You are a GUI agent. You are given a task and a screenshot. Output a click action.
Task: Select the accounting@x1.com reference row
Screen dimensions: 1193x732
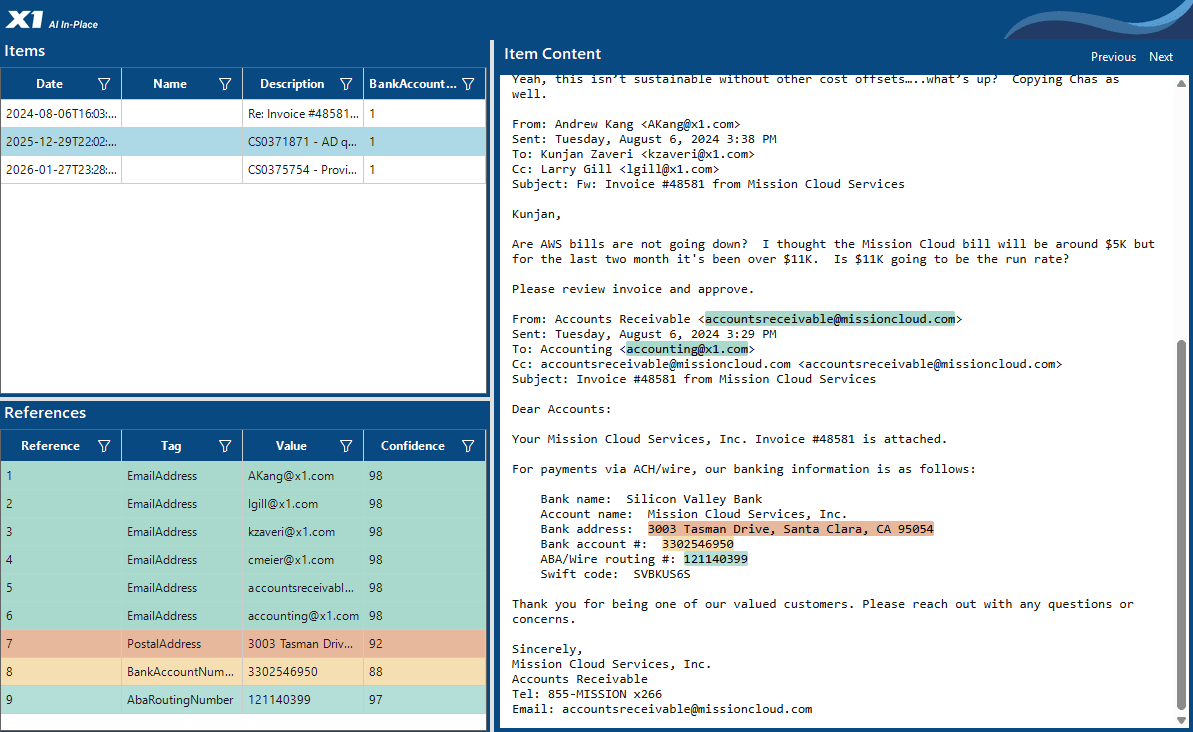click(243, 616)
